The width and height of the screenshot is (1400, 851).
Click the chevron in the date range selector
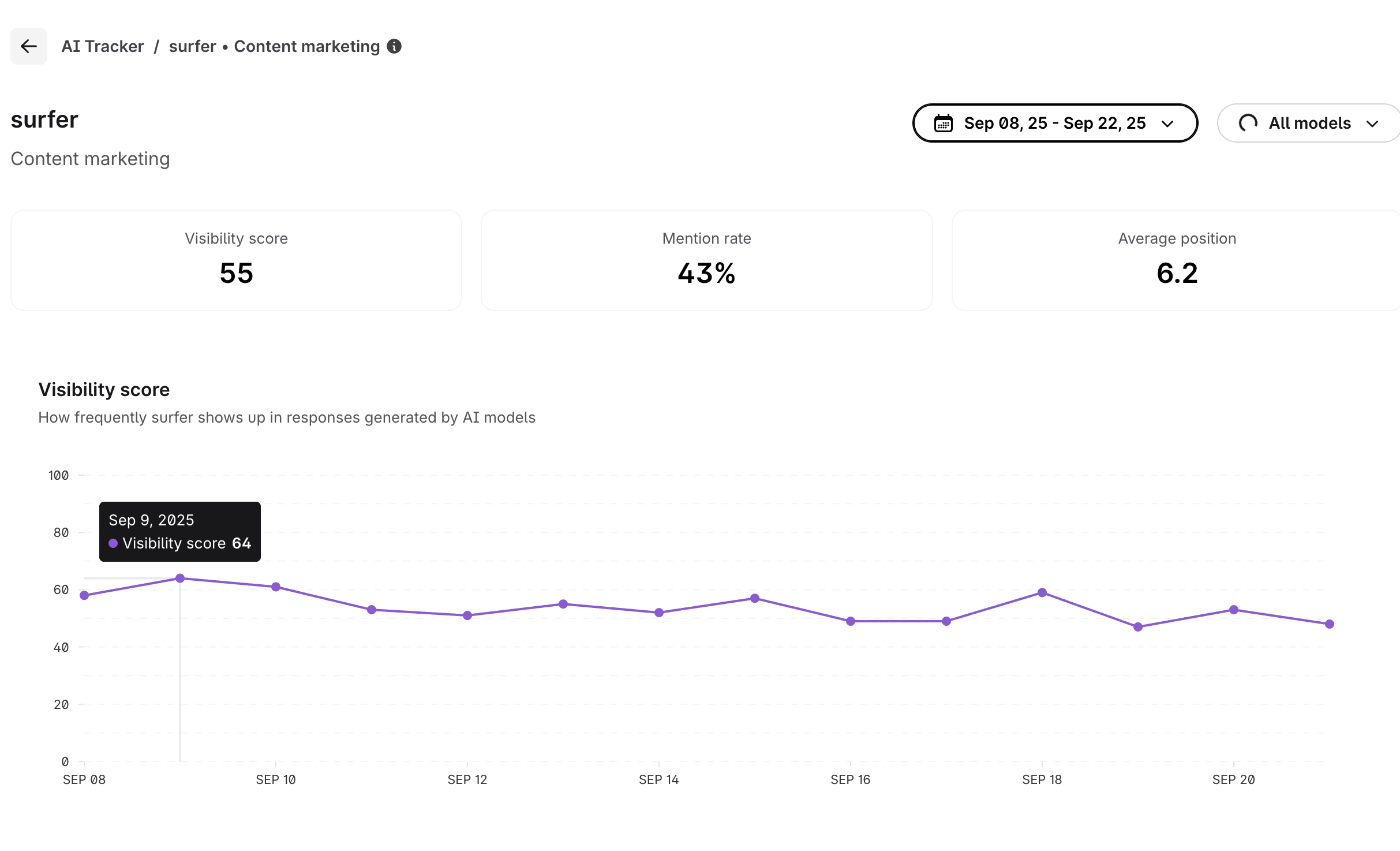1167,124
